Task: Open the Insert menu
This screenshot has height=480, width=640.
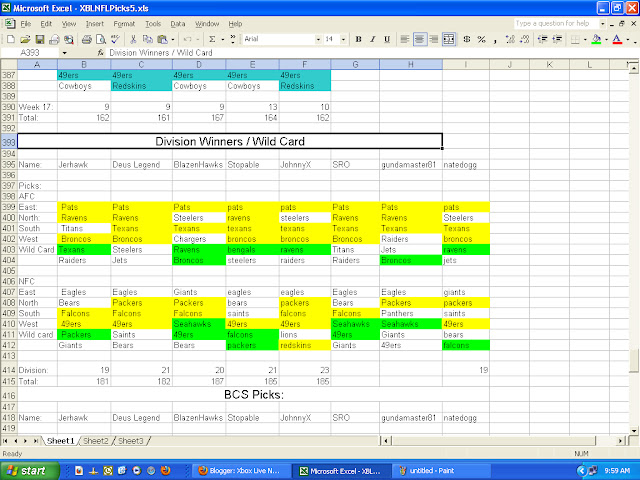Action: click(95, 24)
